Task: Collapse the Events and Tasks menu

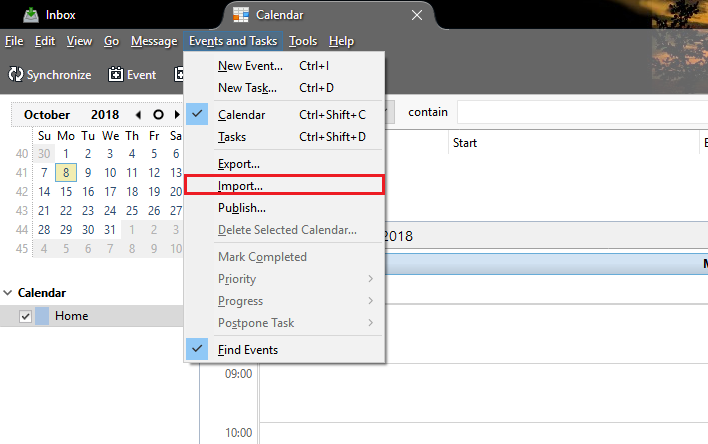Action: (233, 41)
